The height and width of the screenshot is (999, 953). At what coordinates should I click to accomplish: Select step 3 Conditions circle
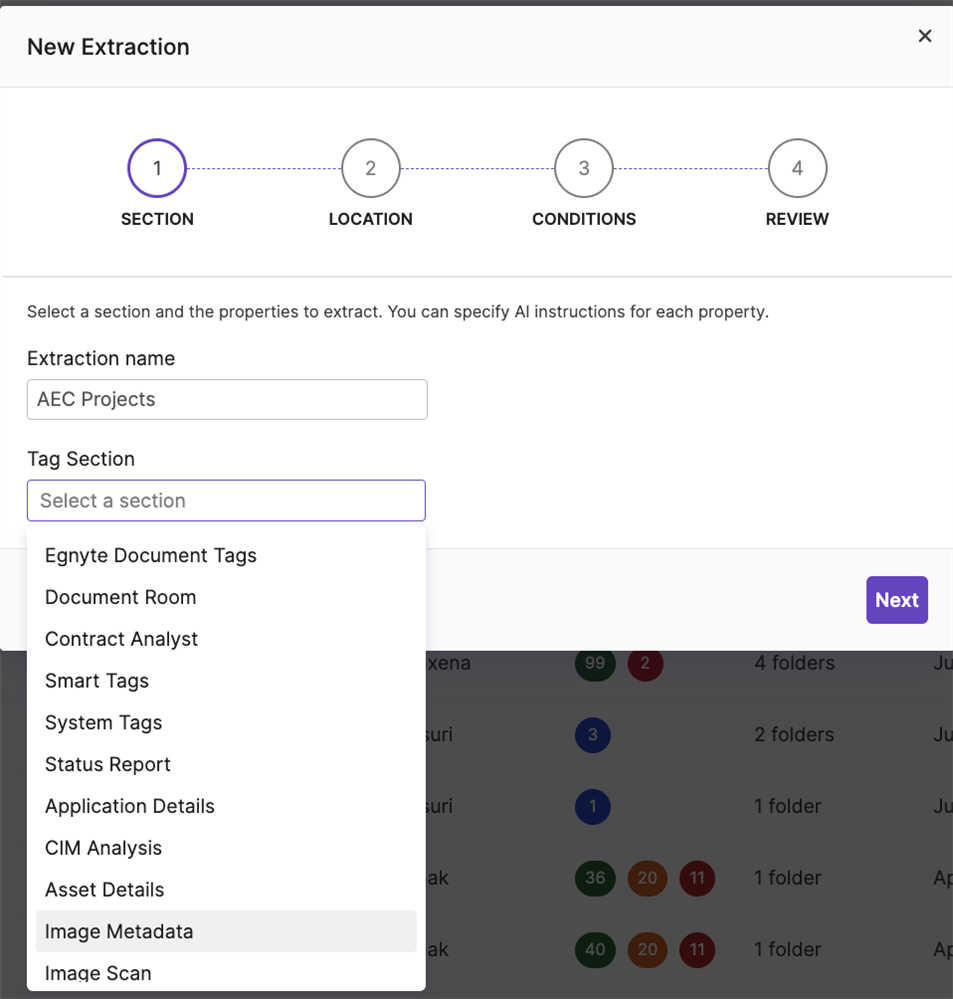pos(584,168)
